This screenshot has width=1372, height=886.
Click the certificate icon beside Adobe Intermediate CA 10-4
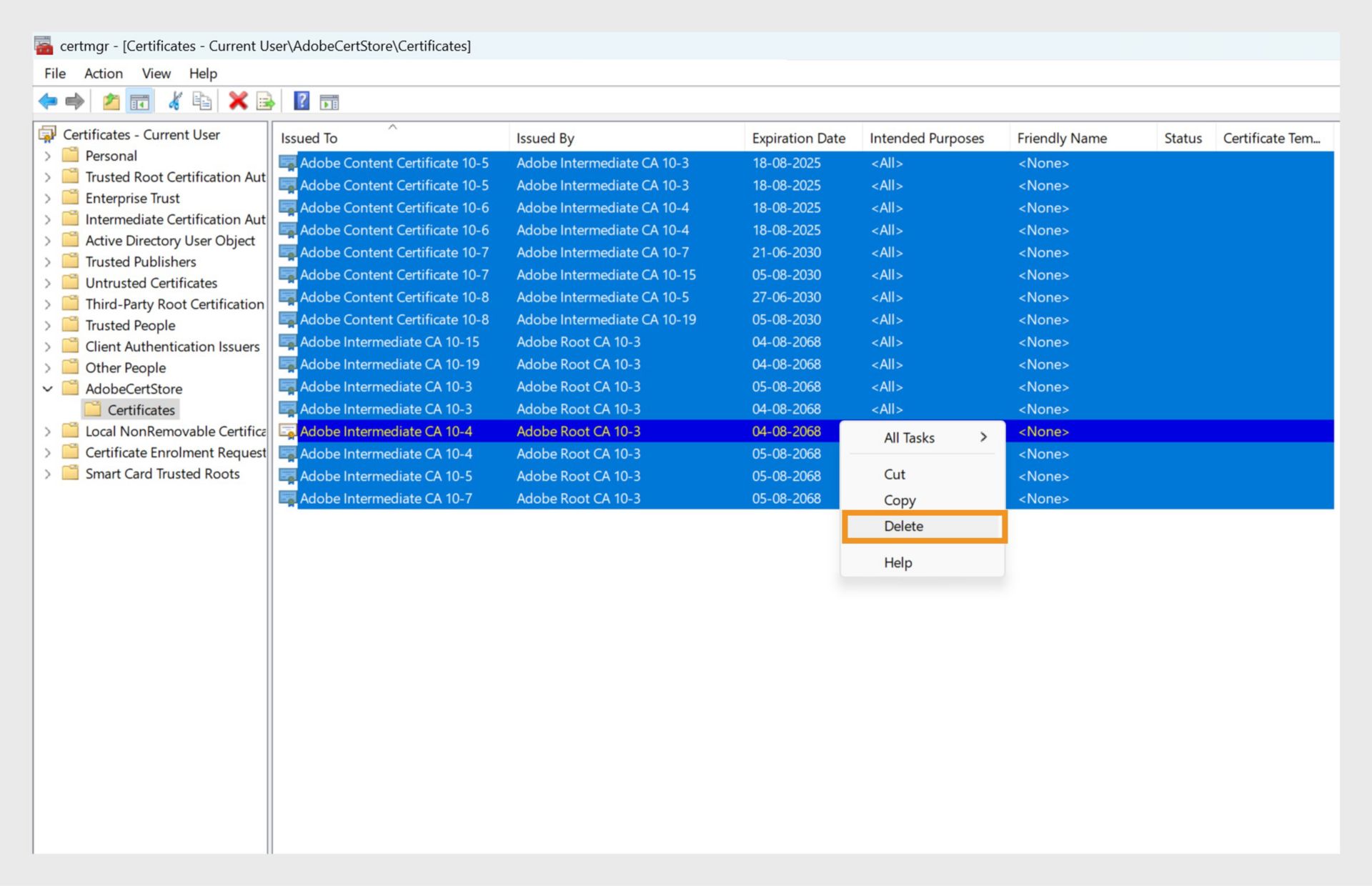coord(289,431)
